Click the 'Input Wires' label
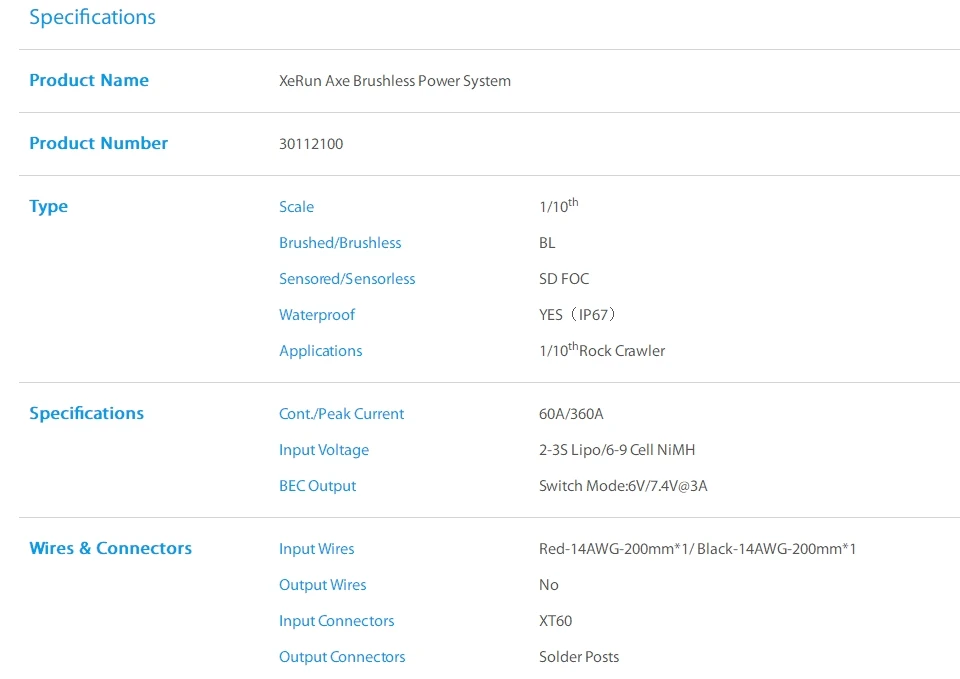 [317, 549]
